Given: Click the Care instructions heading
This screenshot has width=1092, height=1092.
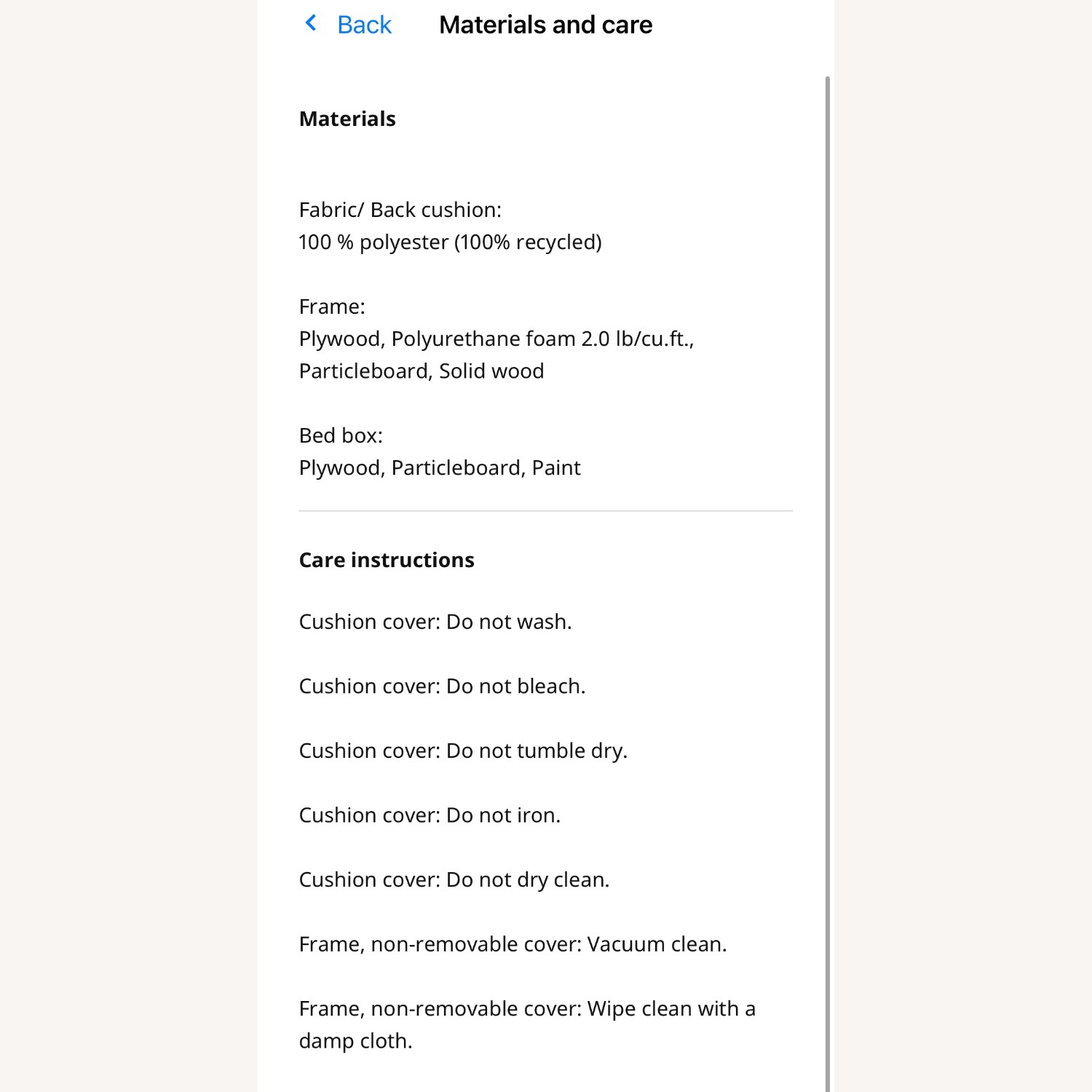Looking at the screenshot, I should click(387, 560).
